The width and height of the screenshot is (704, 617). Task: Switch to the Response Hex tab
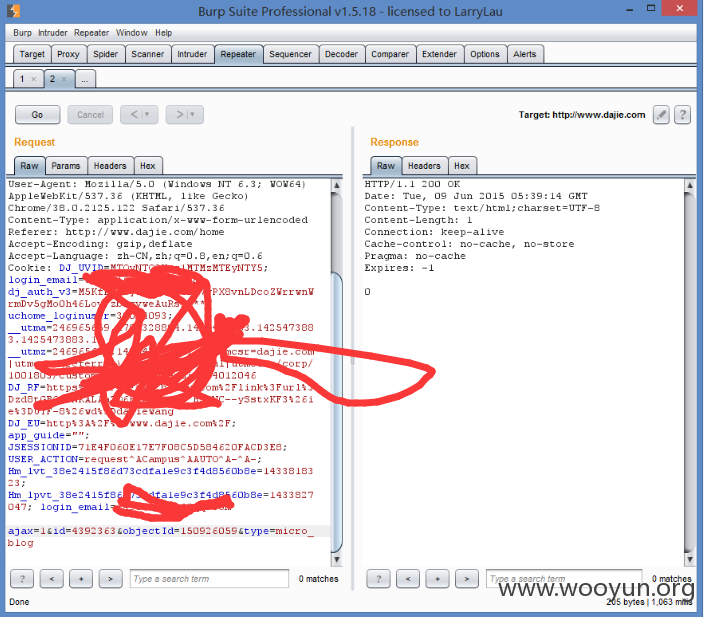click(462, 166)
